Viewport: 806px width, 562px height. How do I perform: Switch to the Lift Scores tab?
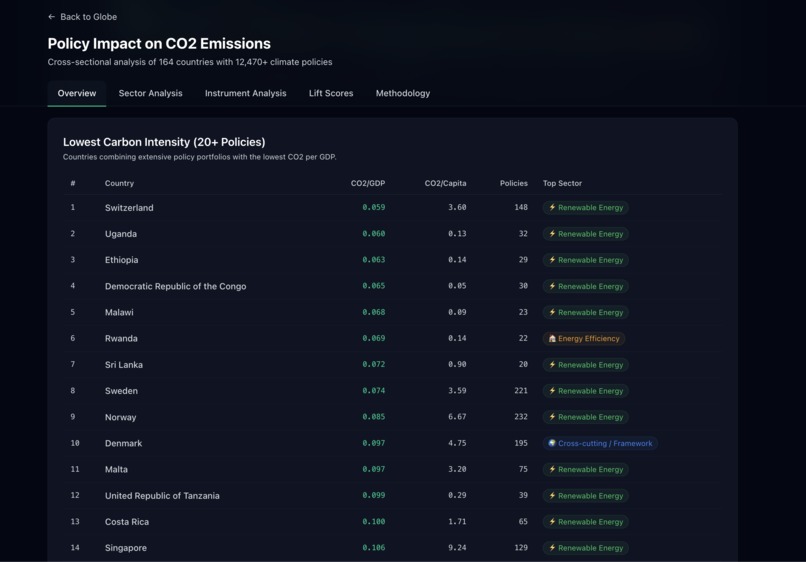[331, 93]
